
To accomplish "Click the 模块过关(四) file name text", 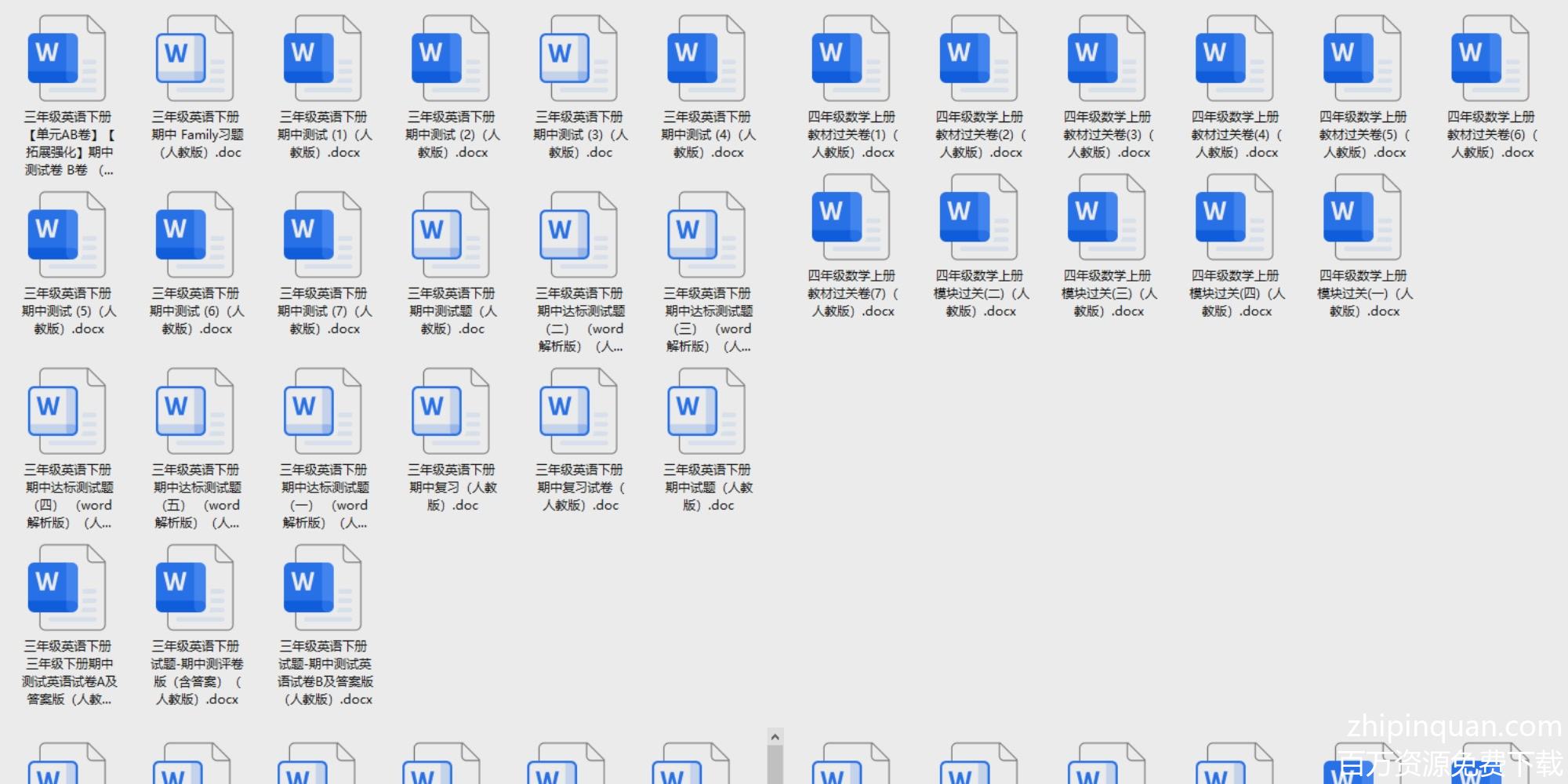I will [1235, 293].
